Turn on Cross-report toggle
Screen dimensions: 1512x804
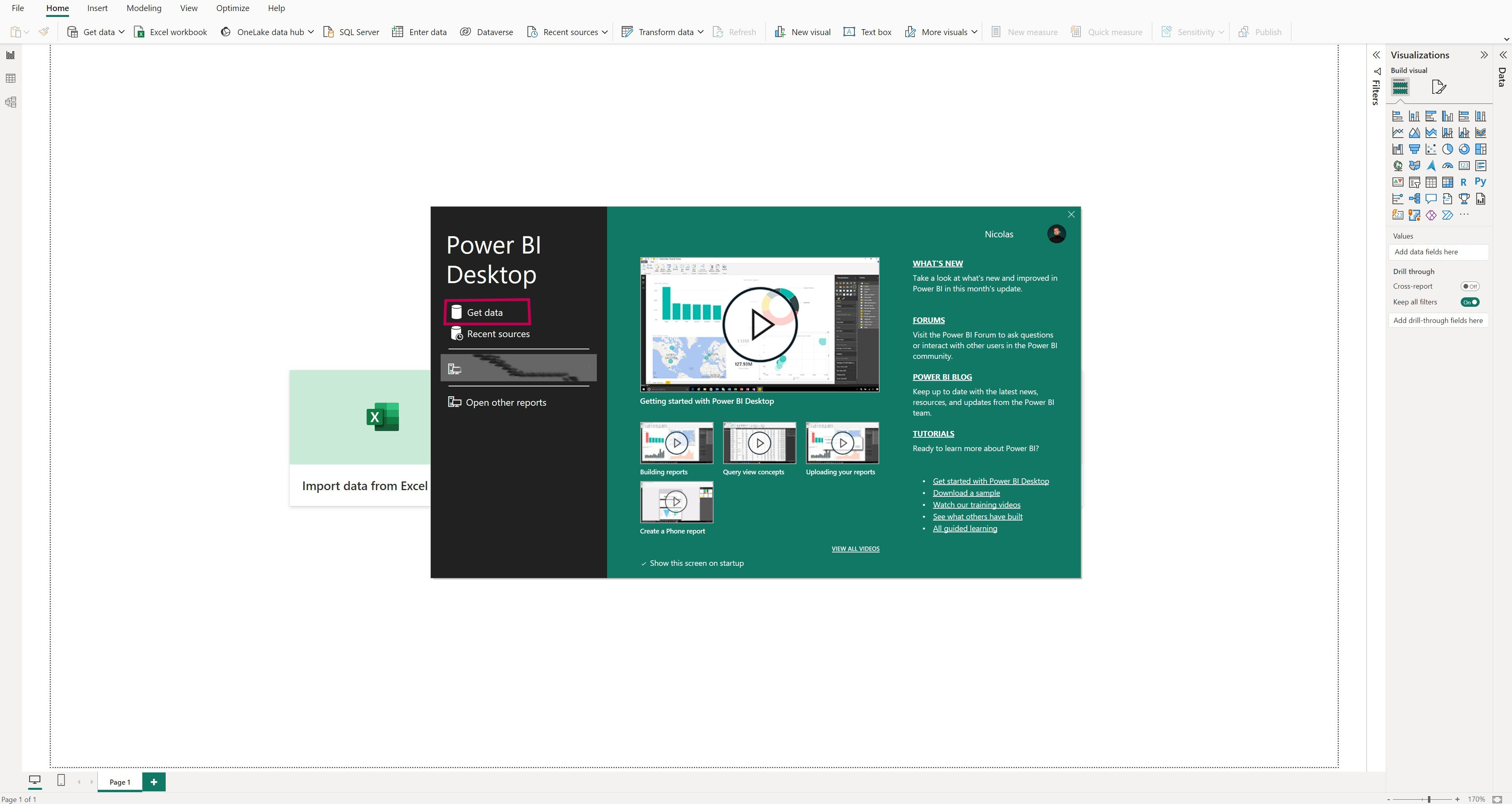click(1470, 286)
